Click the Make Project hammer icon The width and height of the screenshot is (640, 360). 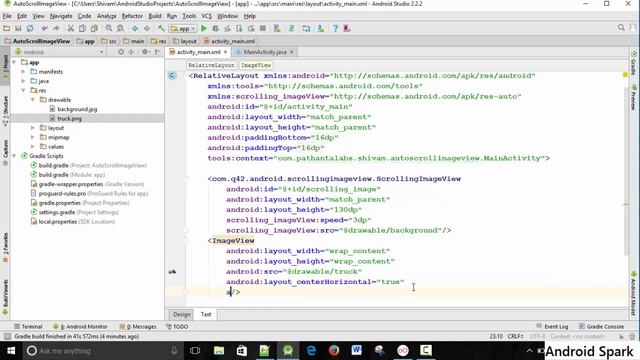tap(161, 29)
